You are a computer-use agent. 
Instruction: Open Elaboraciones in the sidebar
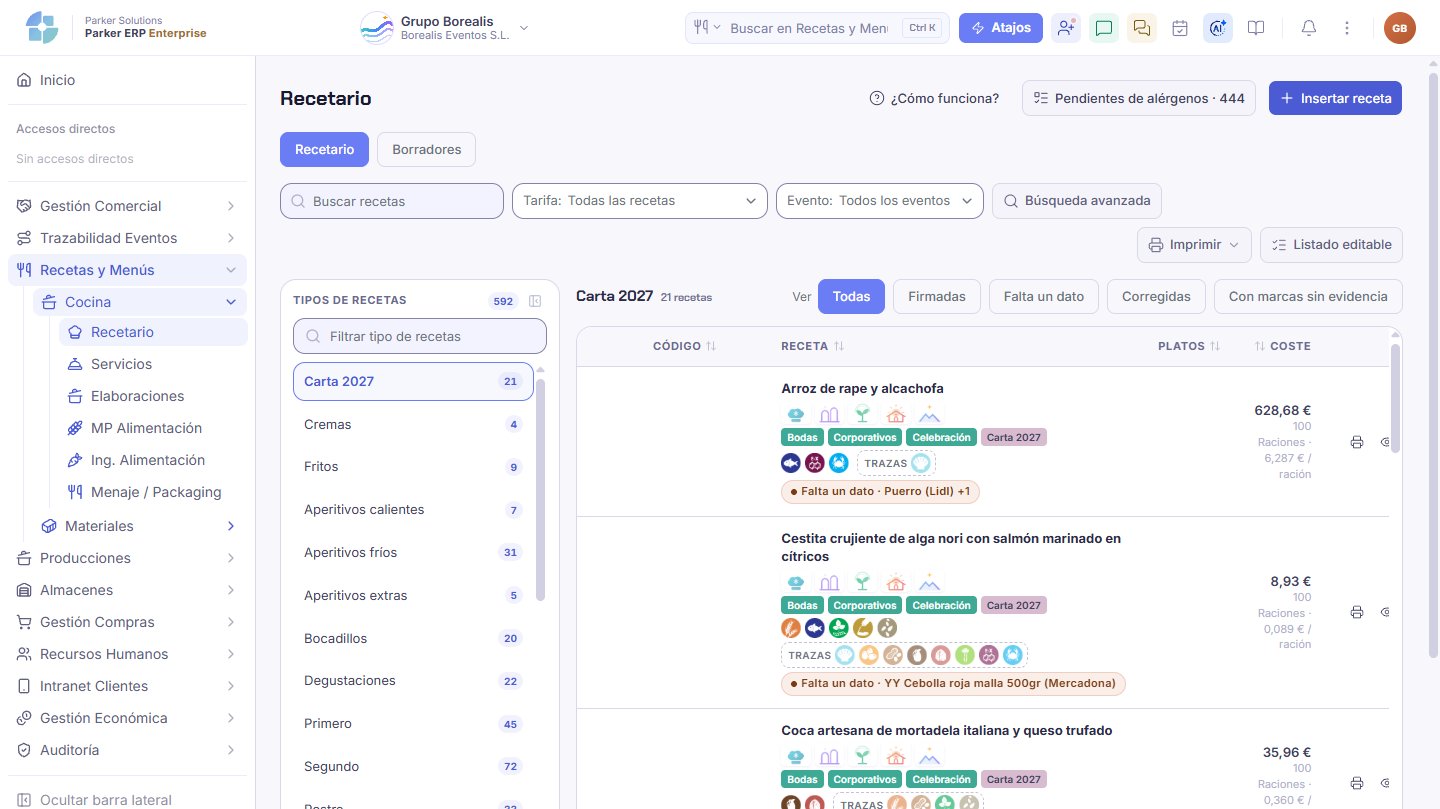[138, 396]
